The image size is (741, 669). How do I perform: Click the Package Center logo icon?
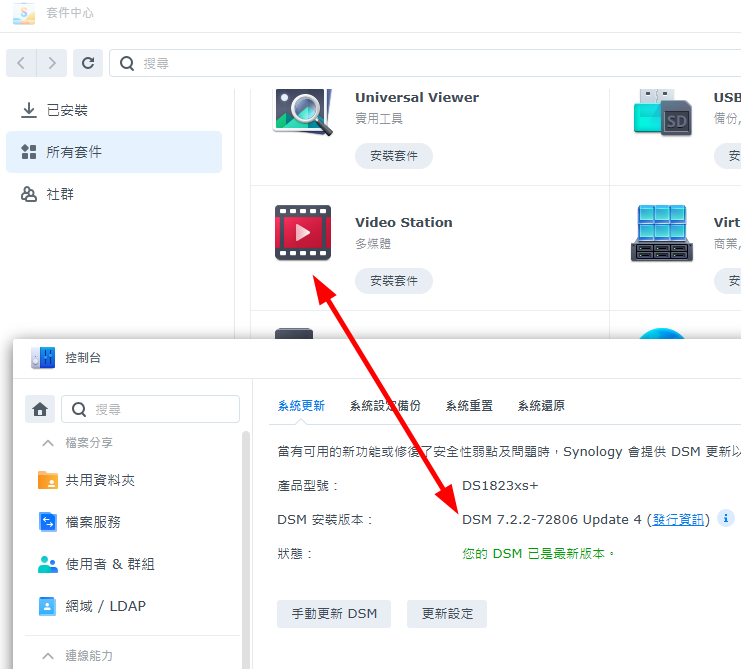coord(24,13)
